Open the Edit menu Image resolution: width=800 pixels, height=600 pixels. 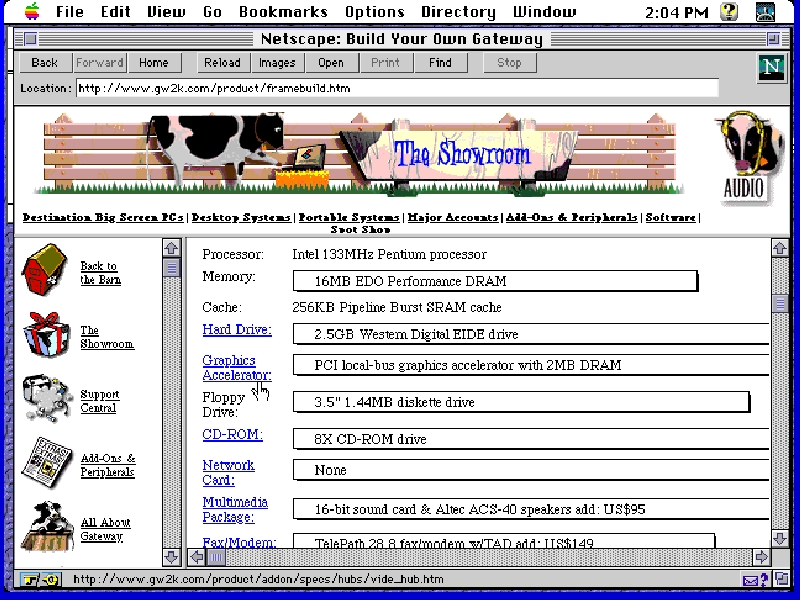(115, 11)
